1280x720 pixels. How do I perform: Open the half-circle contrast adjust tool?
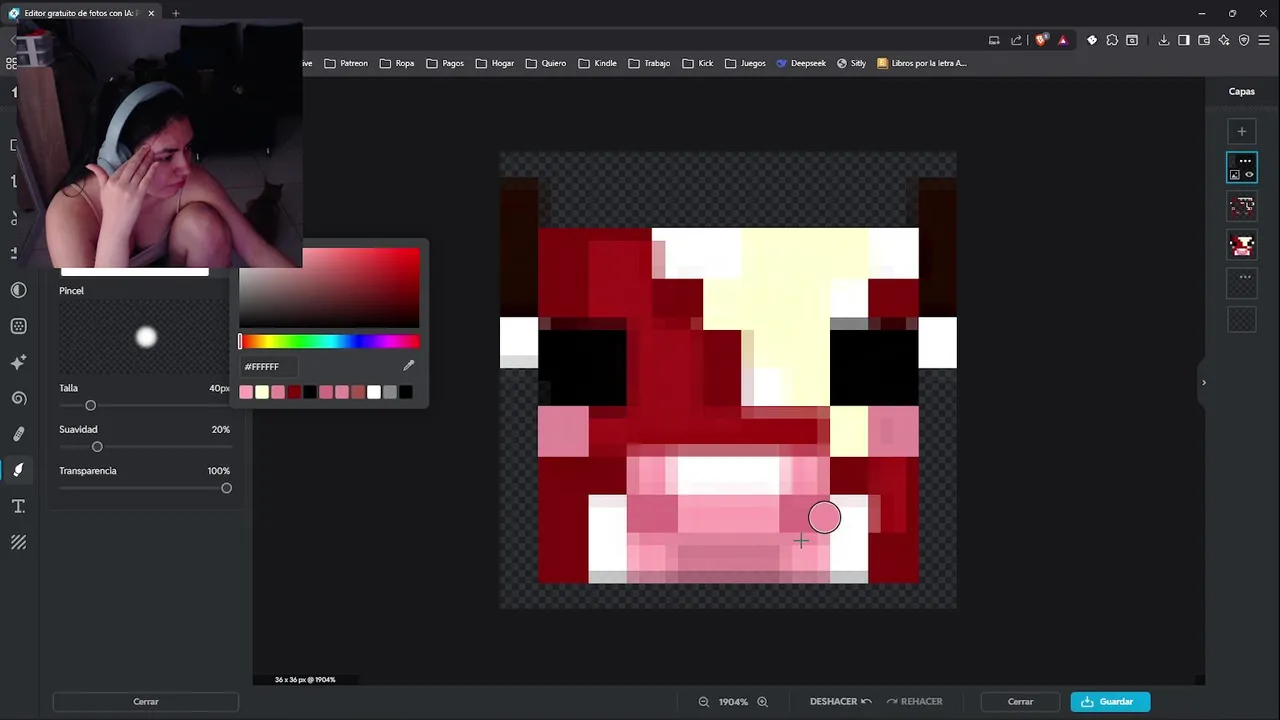coord(18,290)
